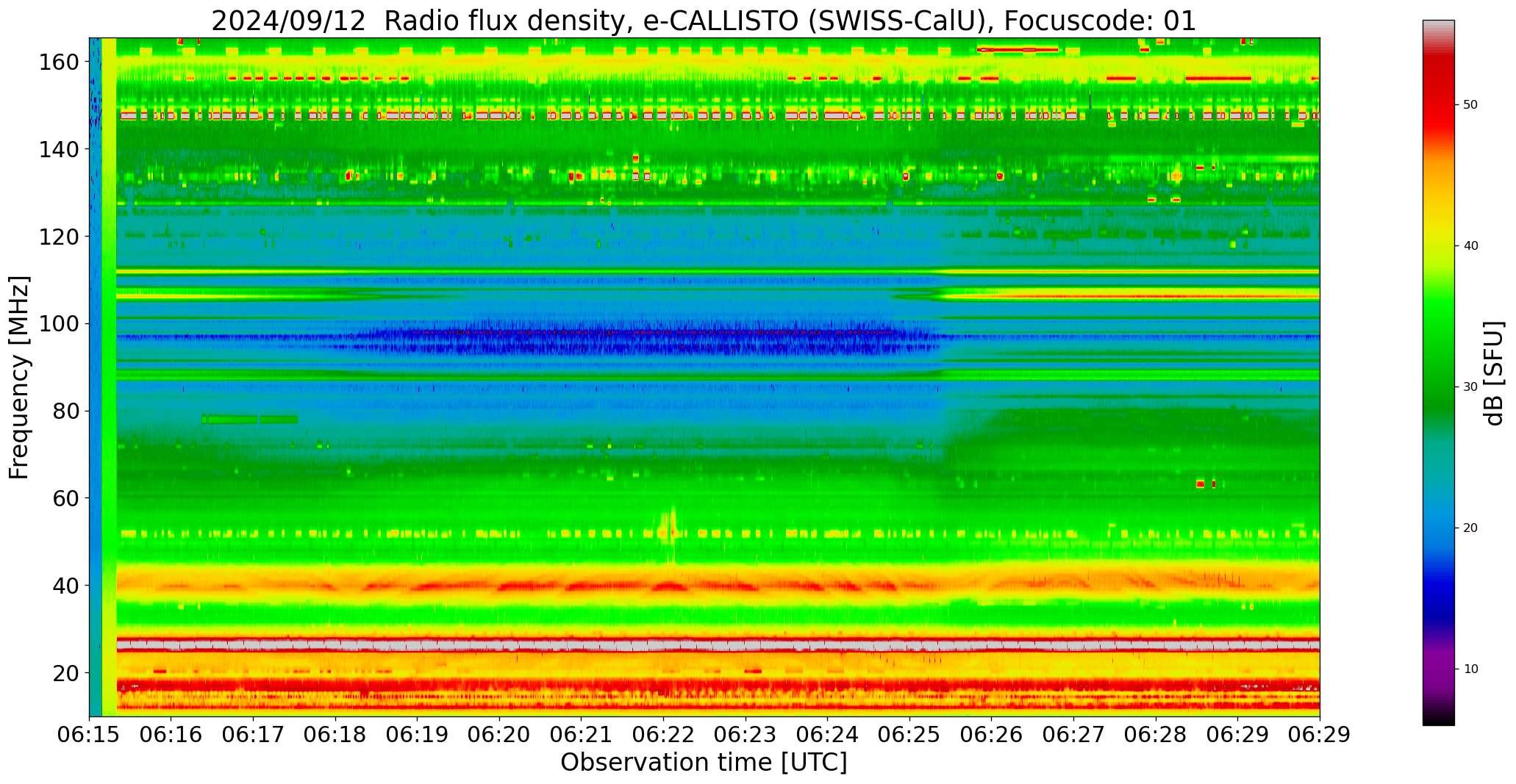Click the 06:18 time tick label

[x=336, y=735]
